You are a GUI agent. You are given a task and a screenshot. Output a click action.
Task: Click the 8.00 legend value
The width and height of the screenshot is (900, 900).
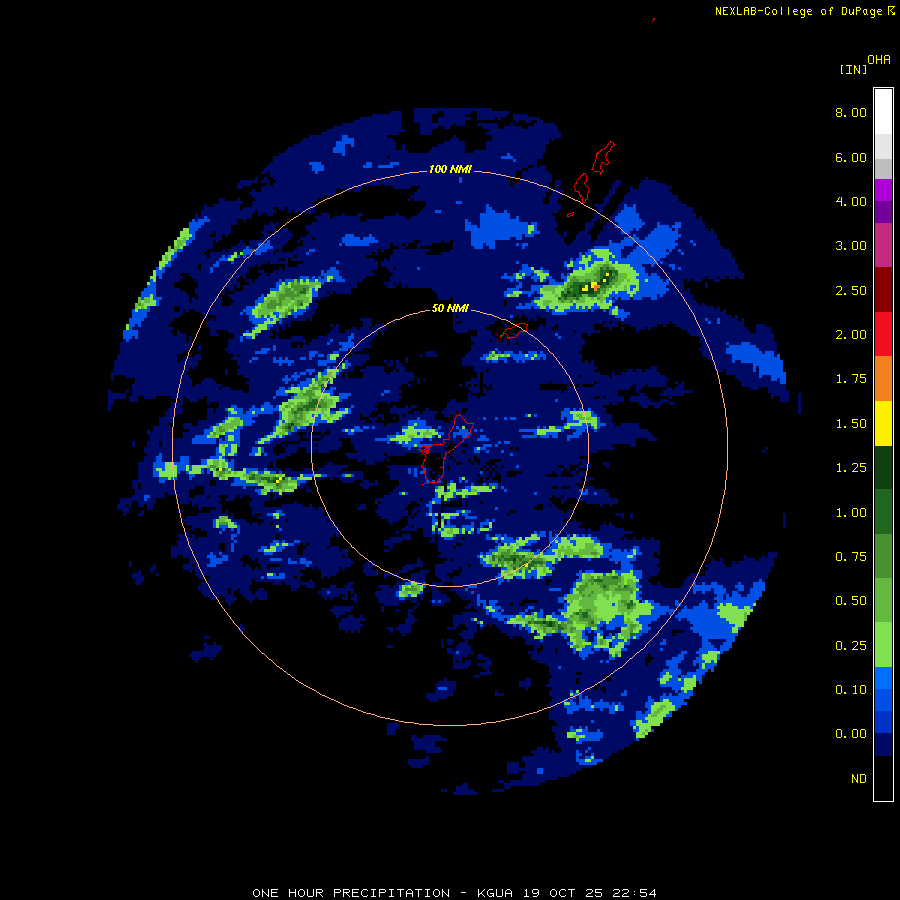851,112
